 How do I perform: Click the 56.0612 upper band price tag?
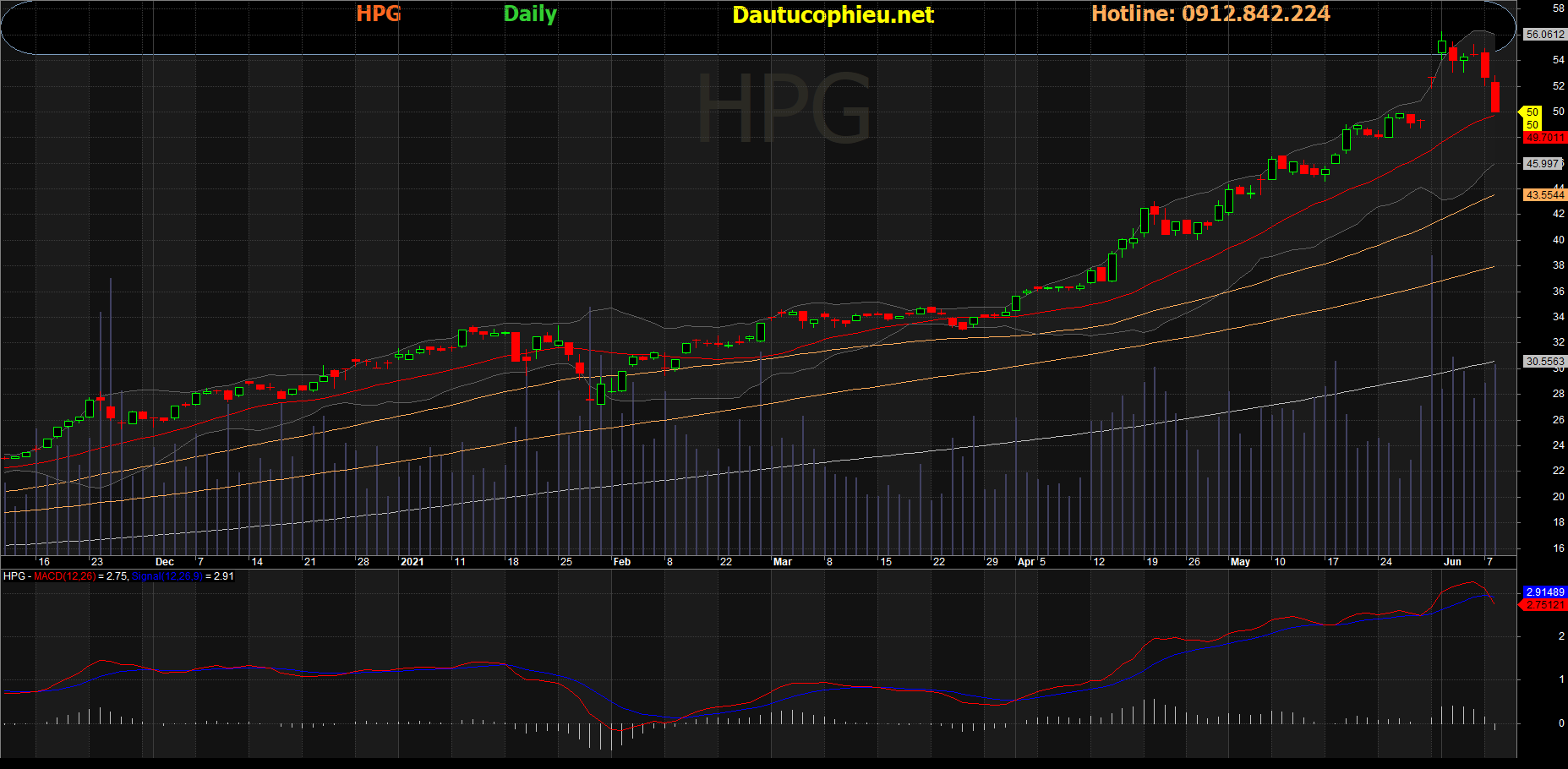click(x=1543, y=35)
